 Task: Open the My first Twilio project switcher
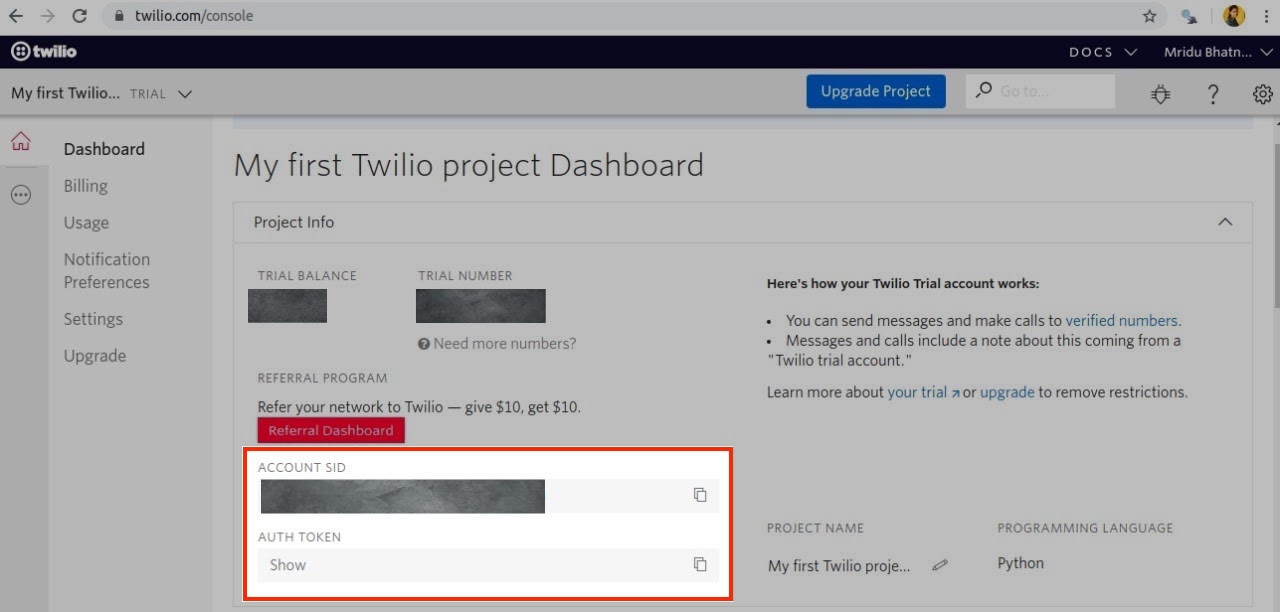coord(101,93)
